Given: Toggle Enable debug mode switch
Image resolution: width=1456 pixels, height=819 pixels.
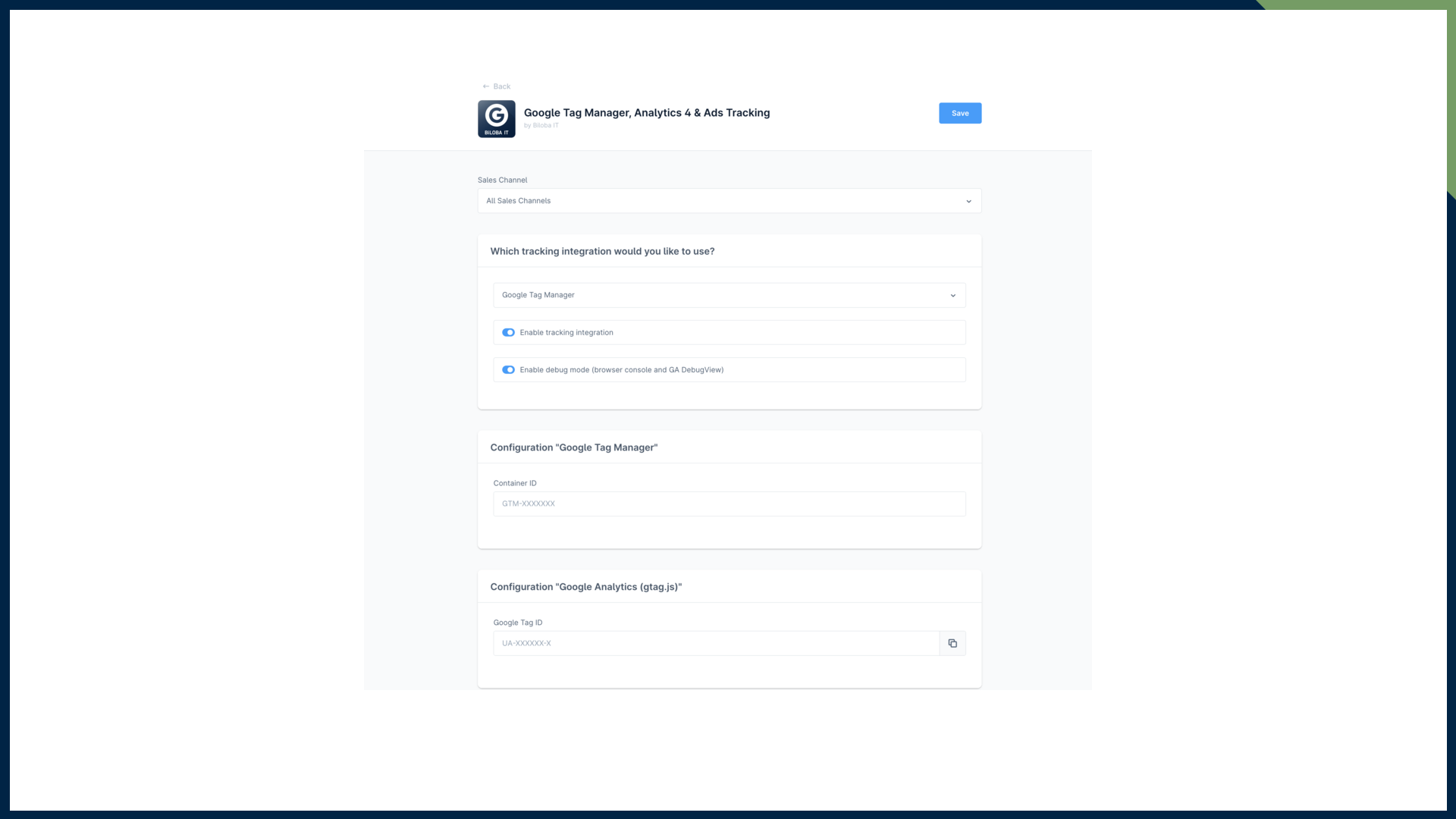Looking at the screenshot, I should tap(508, 370).
